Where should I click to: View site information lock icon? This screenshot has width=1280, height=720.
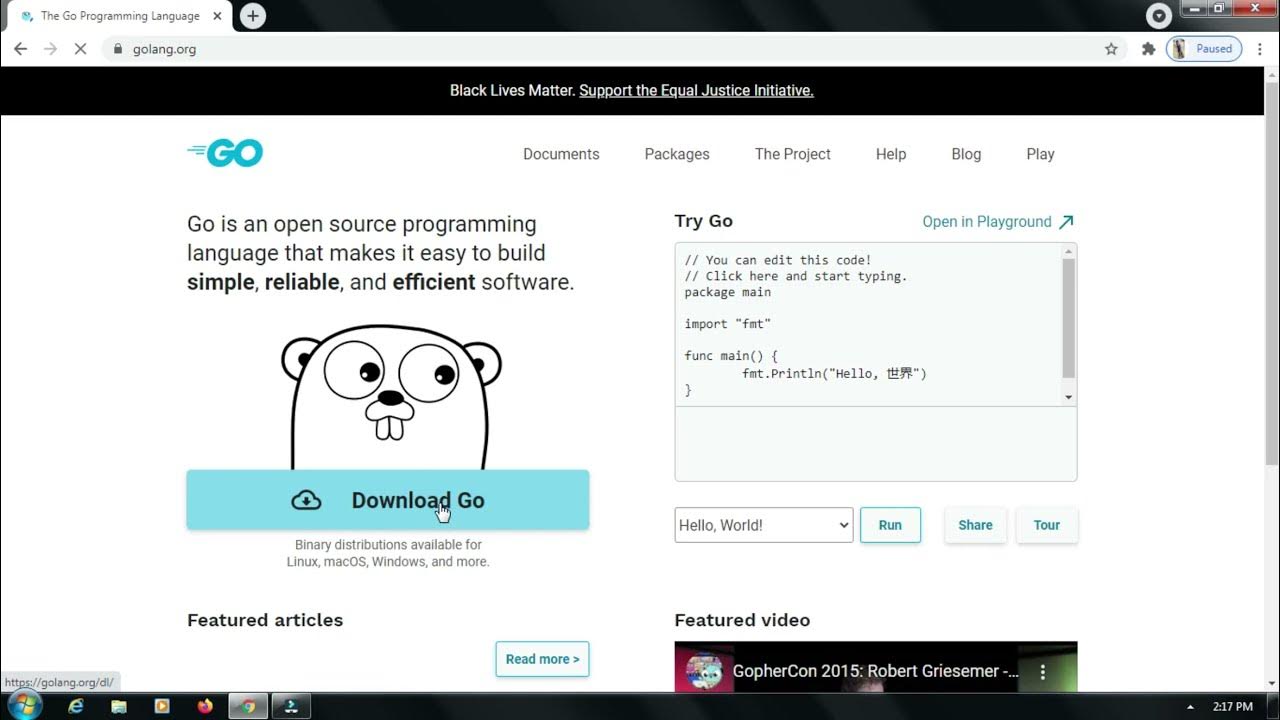[x=118, y=48]
